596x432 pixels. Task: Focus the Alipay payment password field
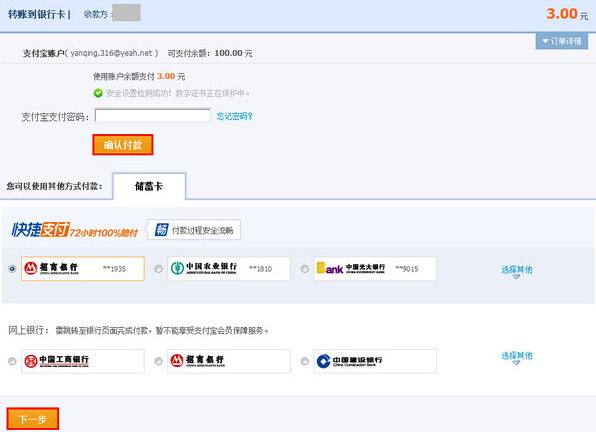coord(153,116)
